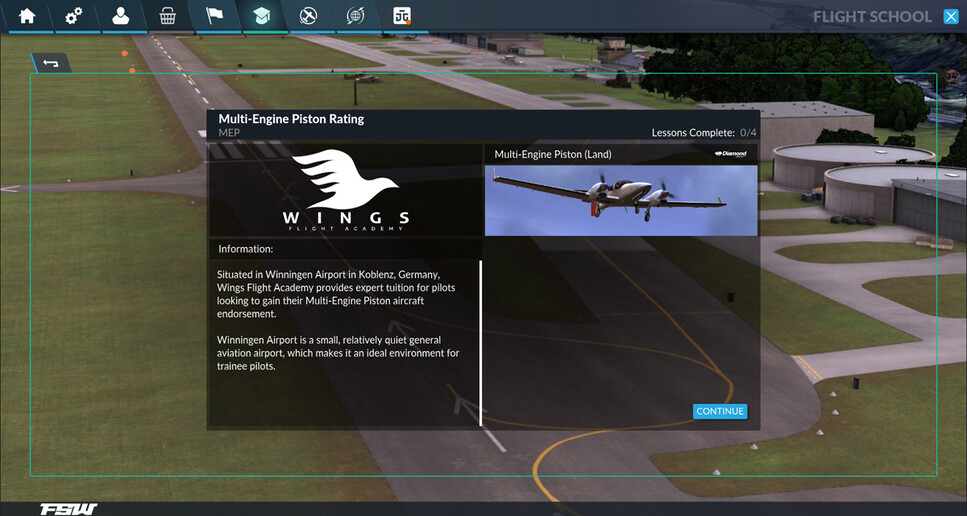Image resolution: width=967 pixels, height=516 pixels.
Task: Go to the Home screen icon
Action: pyautogui.click(x=26, y=16)
